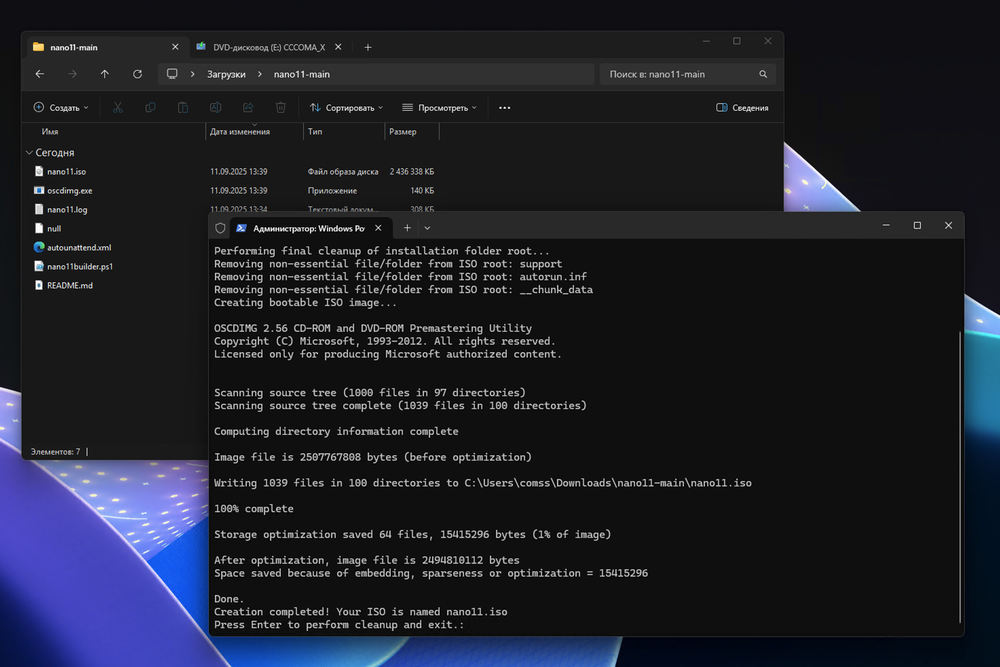The width and height of the screenshot is (1000, 667).
Task: Click the 2 436 338 КБ size cell
Action: point(412,172)
